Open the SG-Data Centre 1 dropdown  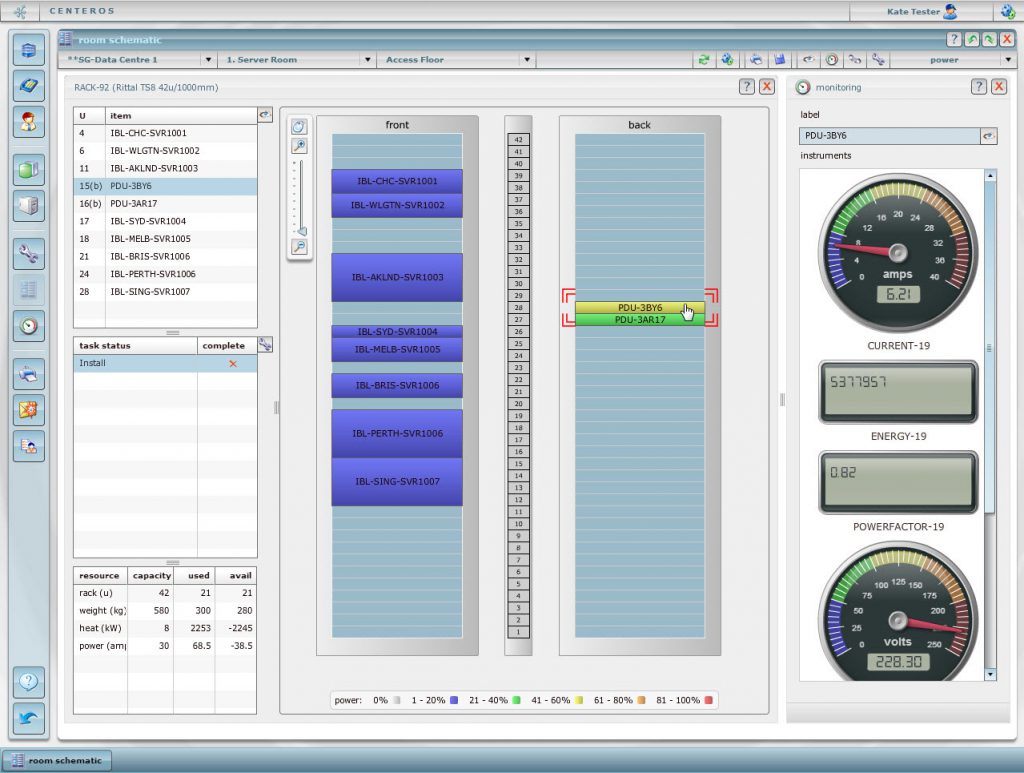pyautogui.click(x=207, y=59)
